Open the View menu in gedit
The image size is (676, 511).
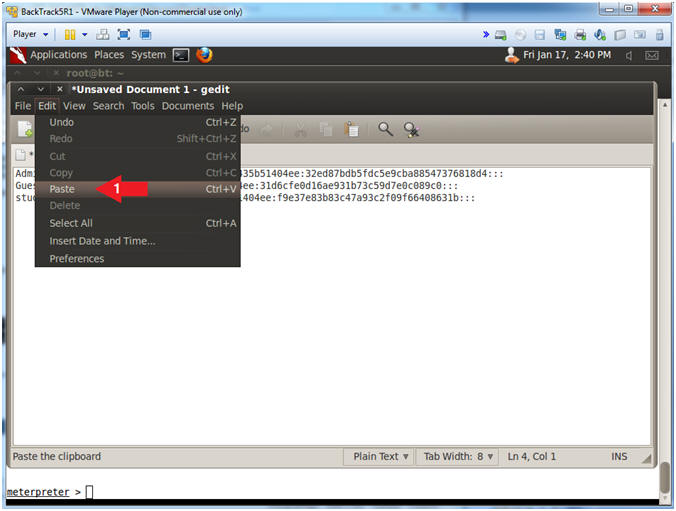tap(74, 106)
